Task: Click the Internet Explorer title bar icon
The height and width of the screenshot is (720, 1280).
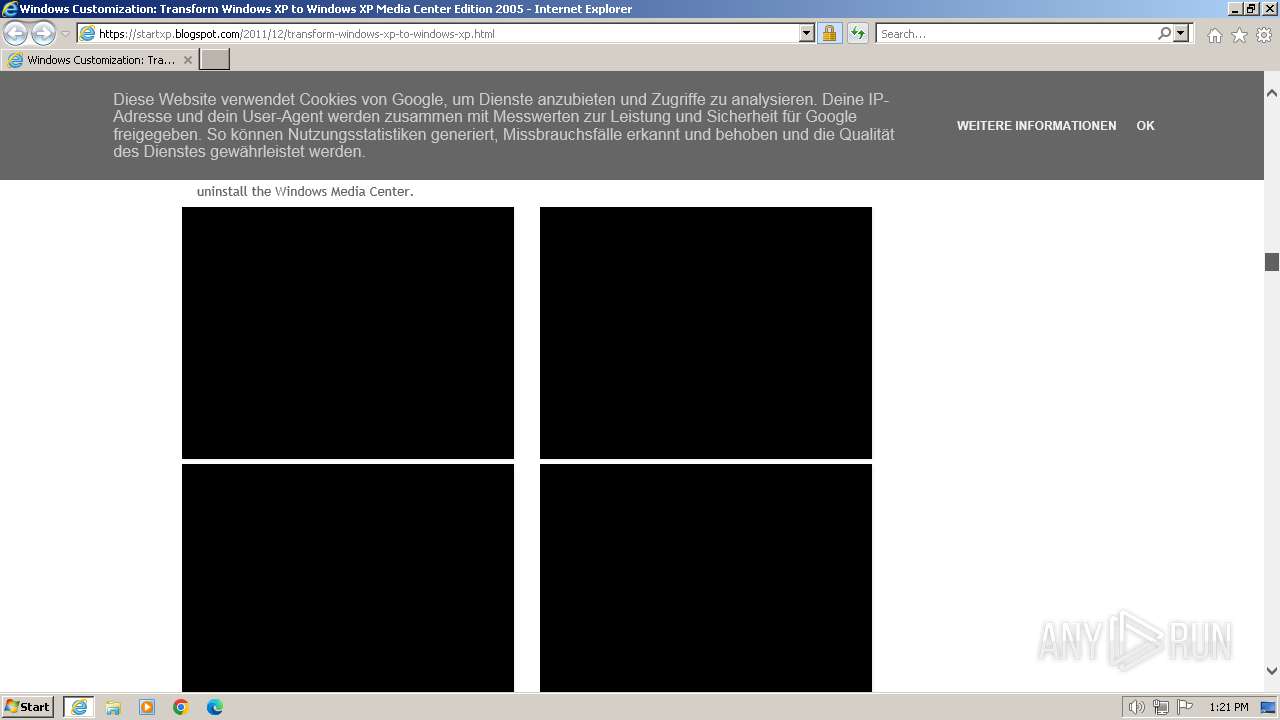Action: tap(9, 9)
